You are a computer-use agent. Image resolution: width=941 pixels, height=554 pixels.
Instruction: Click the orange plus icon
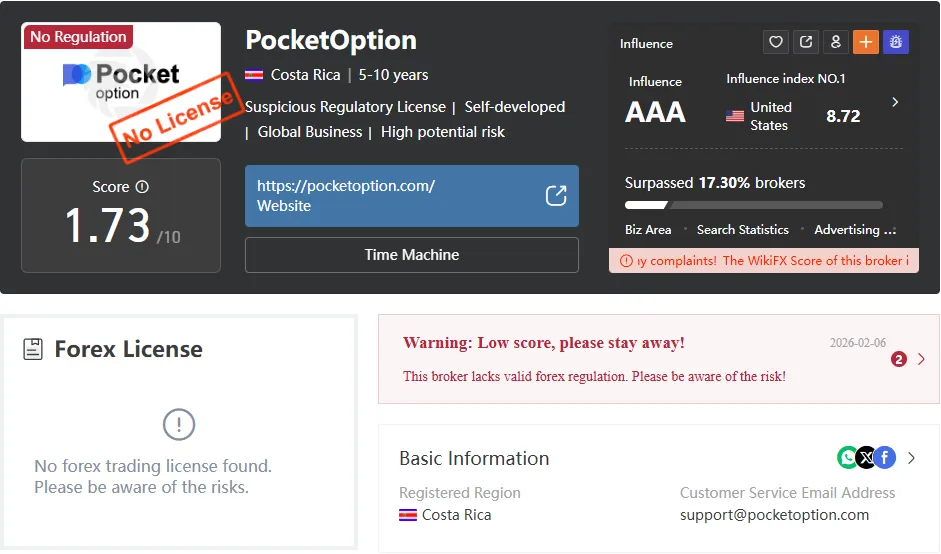click(x=866, y=42)
